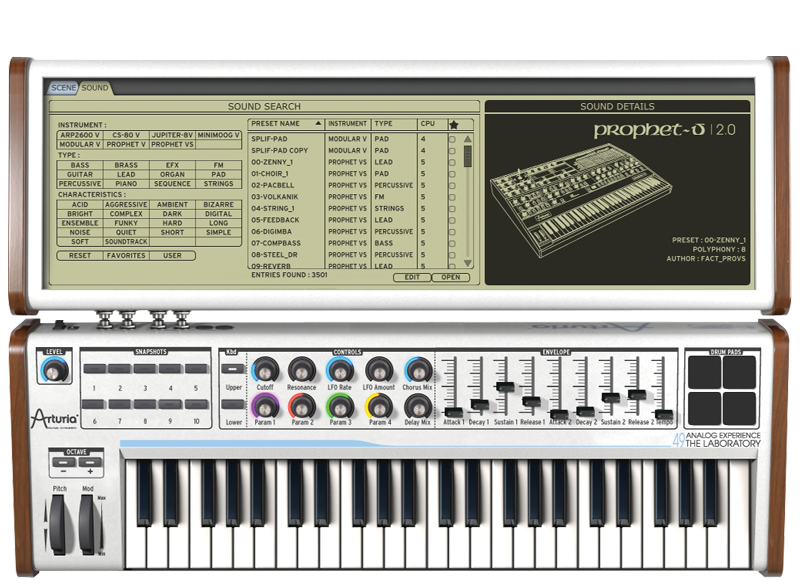Screen dimensions: 800x585
Task: Click the Arturia logo on the keyboard
Action: (x=55, y=419)
